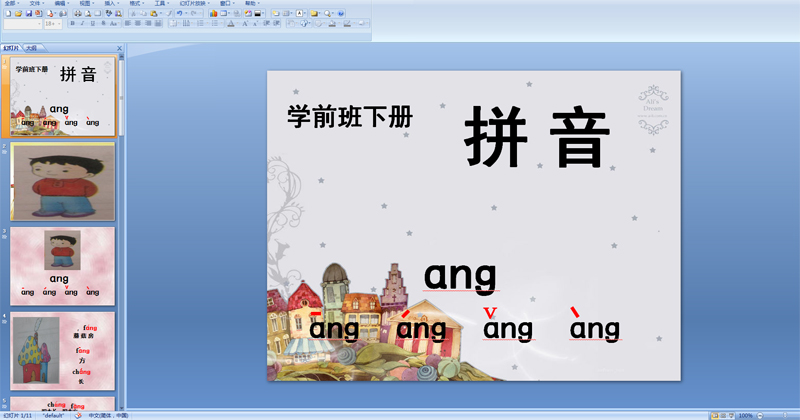
Task: Switch to Normal view in status bar
Action: [x=715, y=416]
